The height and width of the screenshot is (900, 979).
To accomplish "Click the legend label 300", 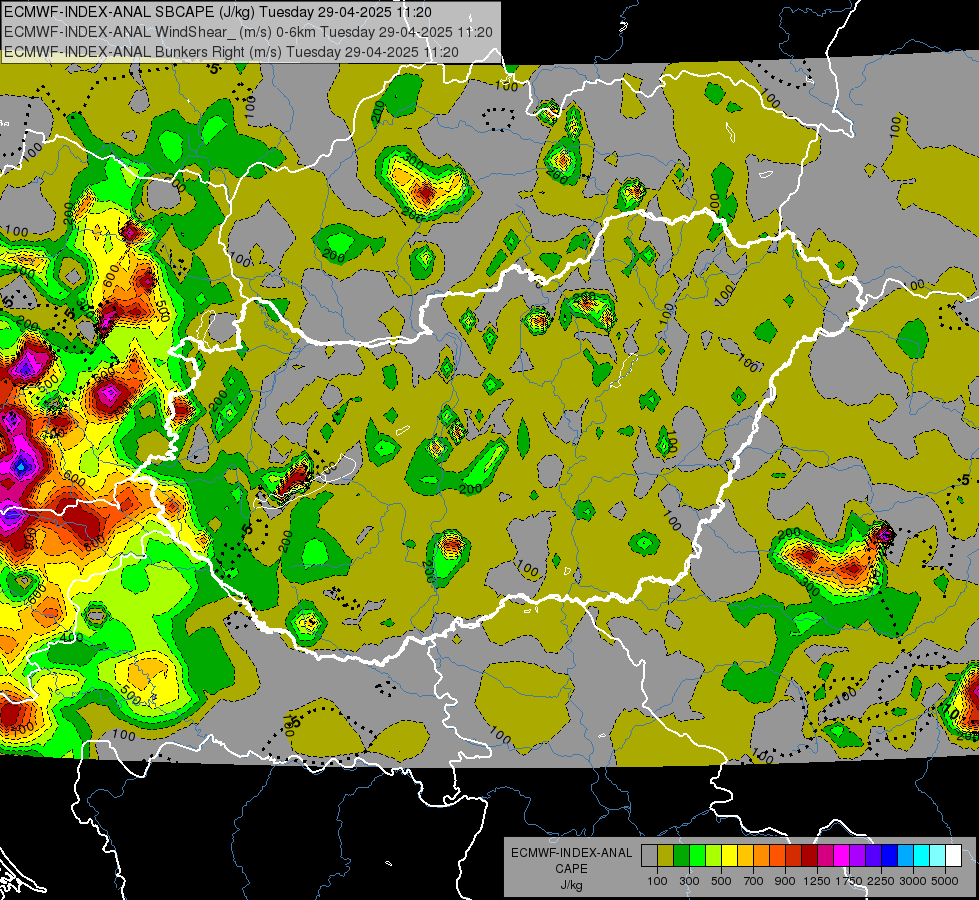I will point(689,881).
